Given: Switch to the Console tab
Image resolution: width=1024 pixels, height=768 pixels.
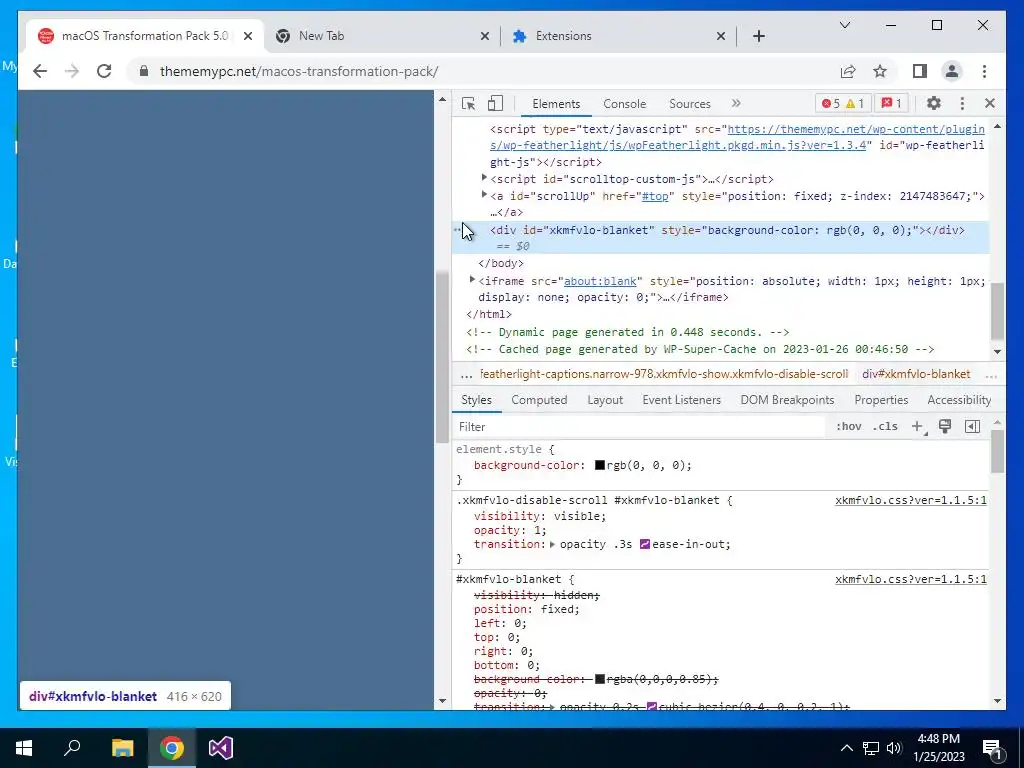Looking at the screenshot, I should click(624, 104).
